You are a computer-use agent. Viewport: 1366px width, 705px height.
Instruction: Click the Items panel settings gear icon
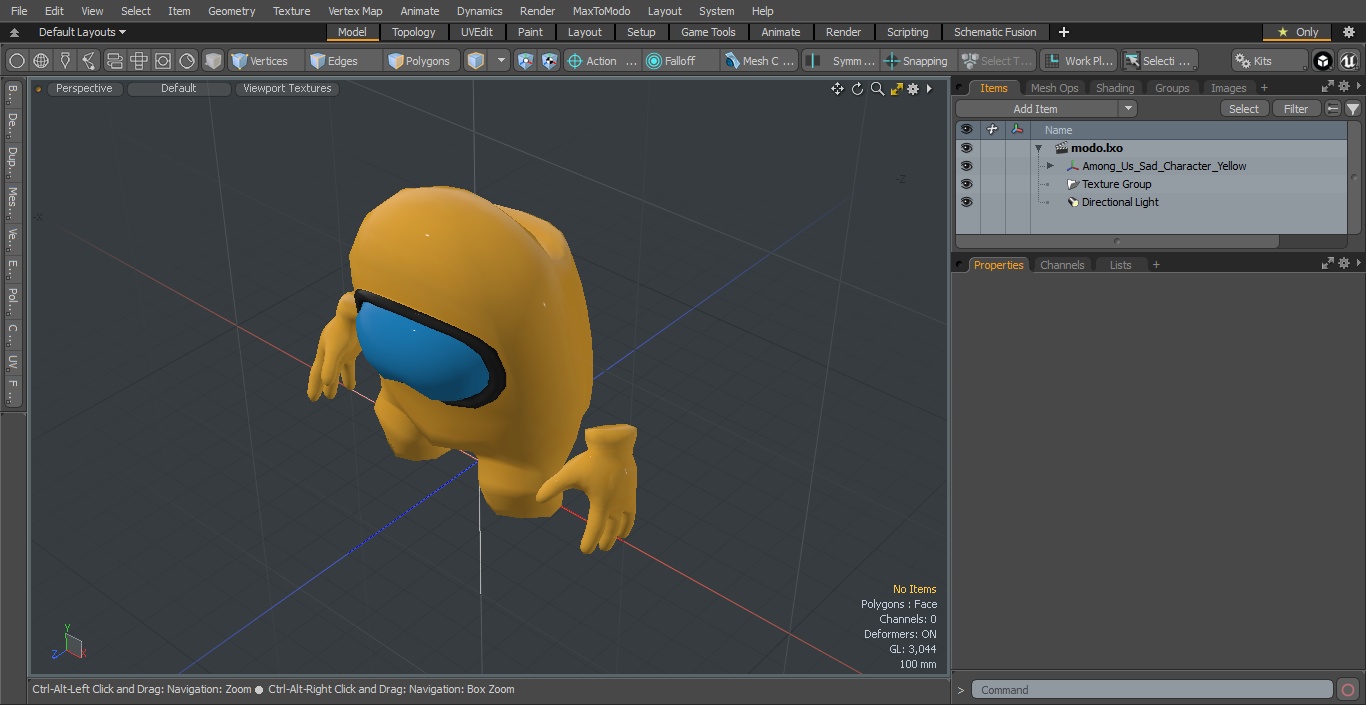1344,87
